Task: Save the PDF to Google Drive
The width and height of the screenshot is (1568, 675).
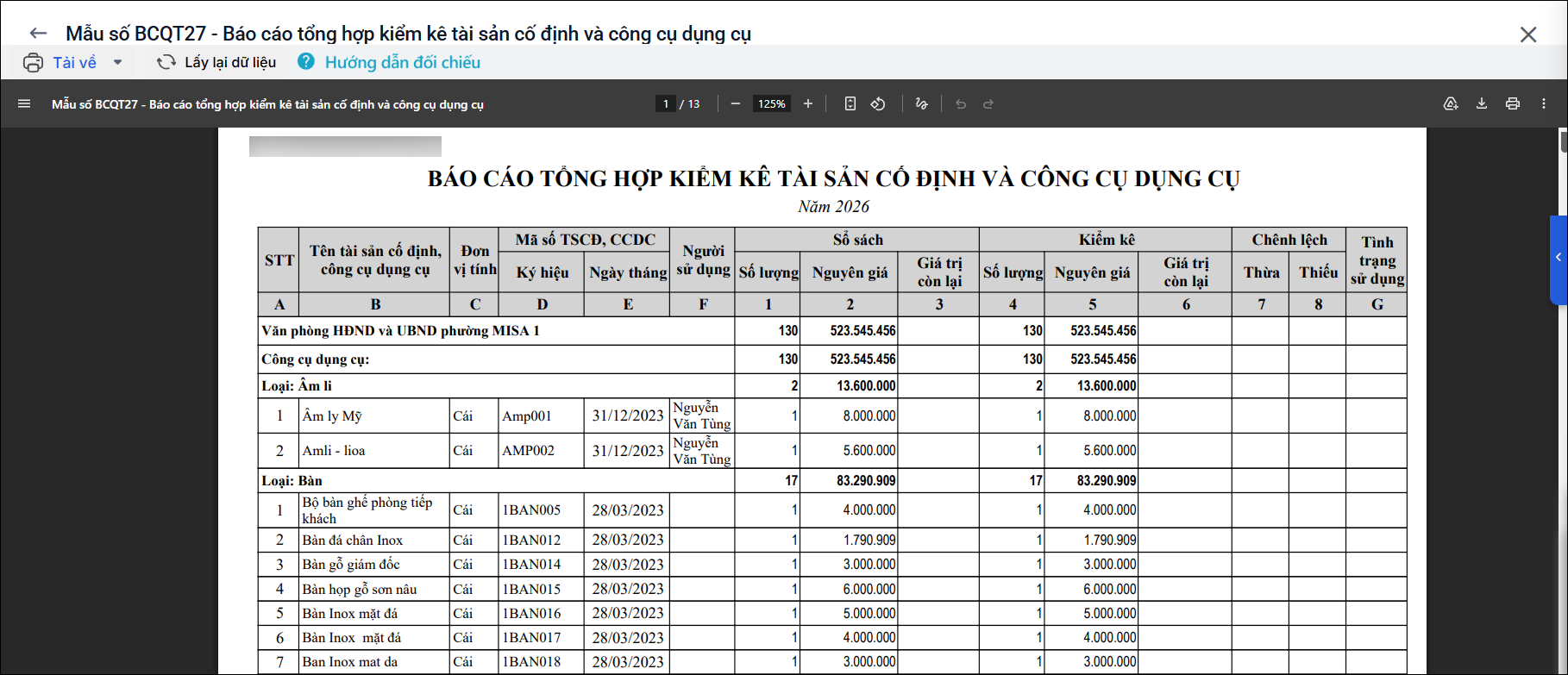Action: click(1451, 103)
